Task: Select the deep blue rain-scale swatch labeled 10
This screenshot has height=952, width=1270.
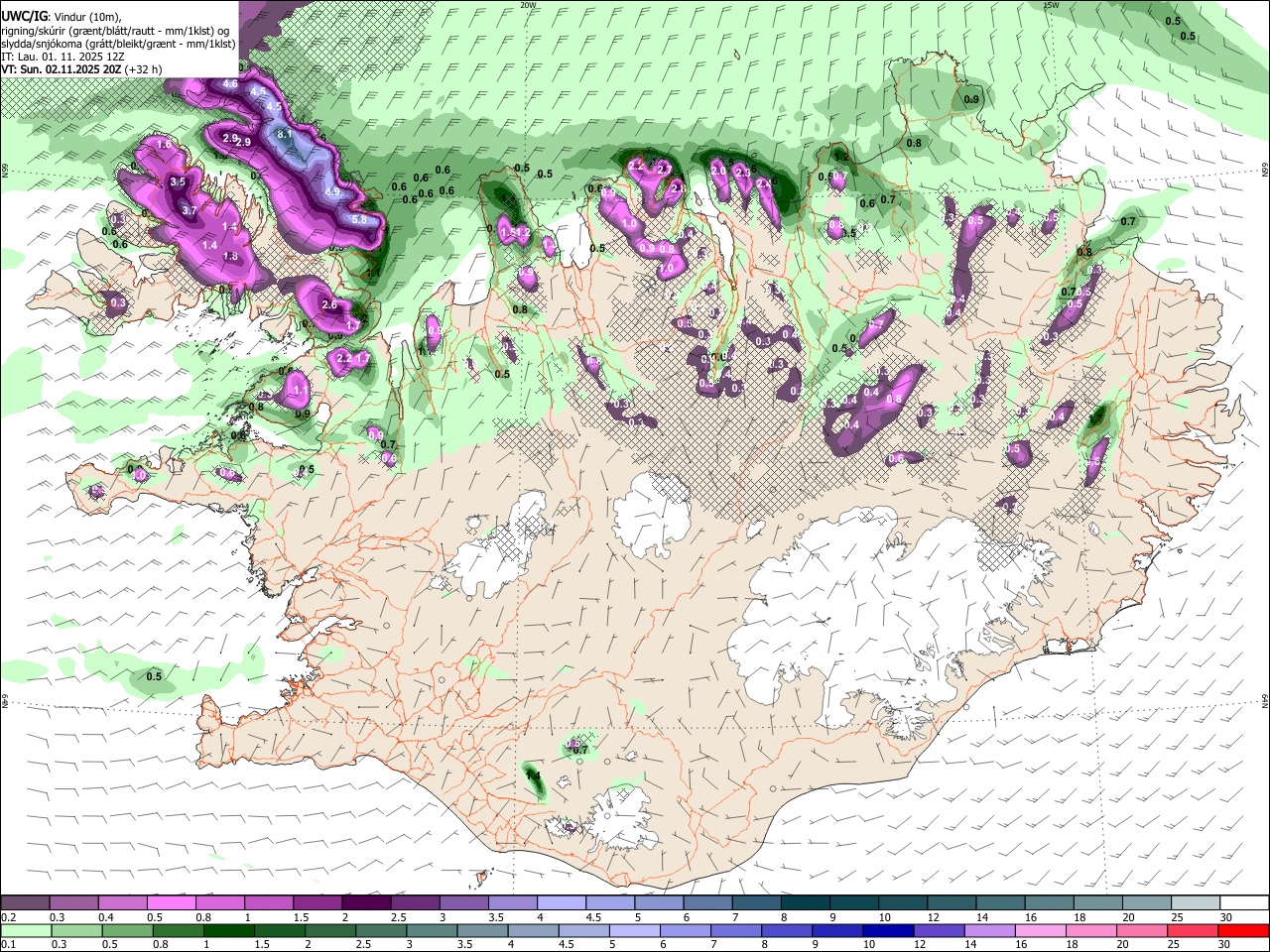Action: pos(887,930)
